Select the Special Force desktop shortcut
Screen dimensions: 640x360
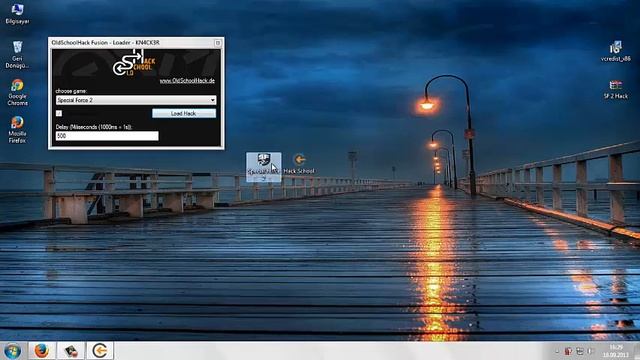click(264, 167)
